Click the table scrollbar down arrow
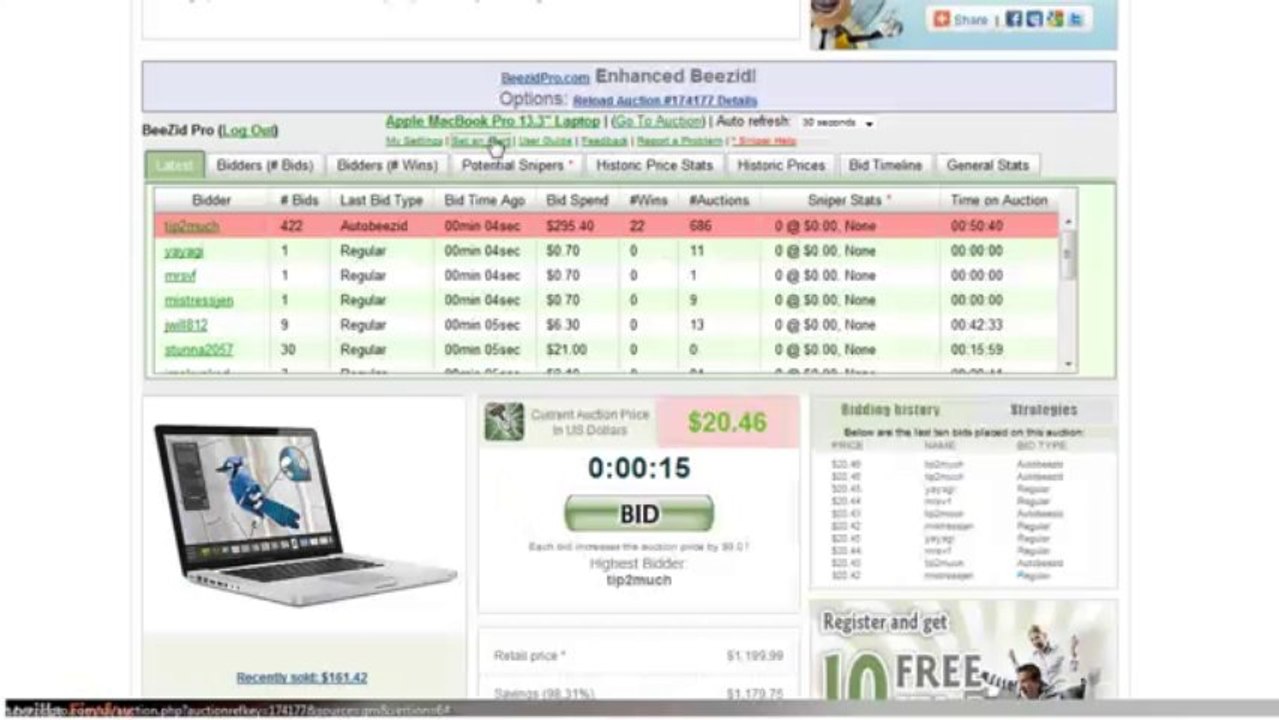This screenshot has height=720, width=1279. pyautogui.click(x=1069, y=365)
